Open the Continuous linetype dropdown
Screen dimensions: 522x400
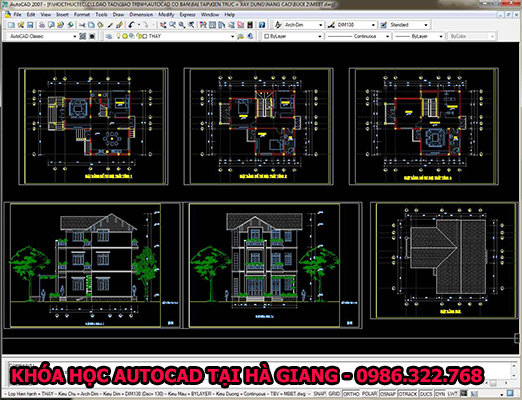click(x=358, y=36)
